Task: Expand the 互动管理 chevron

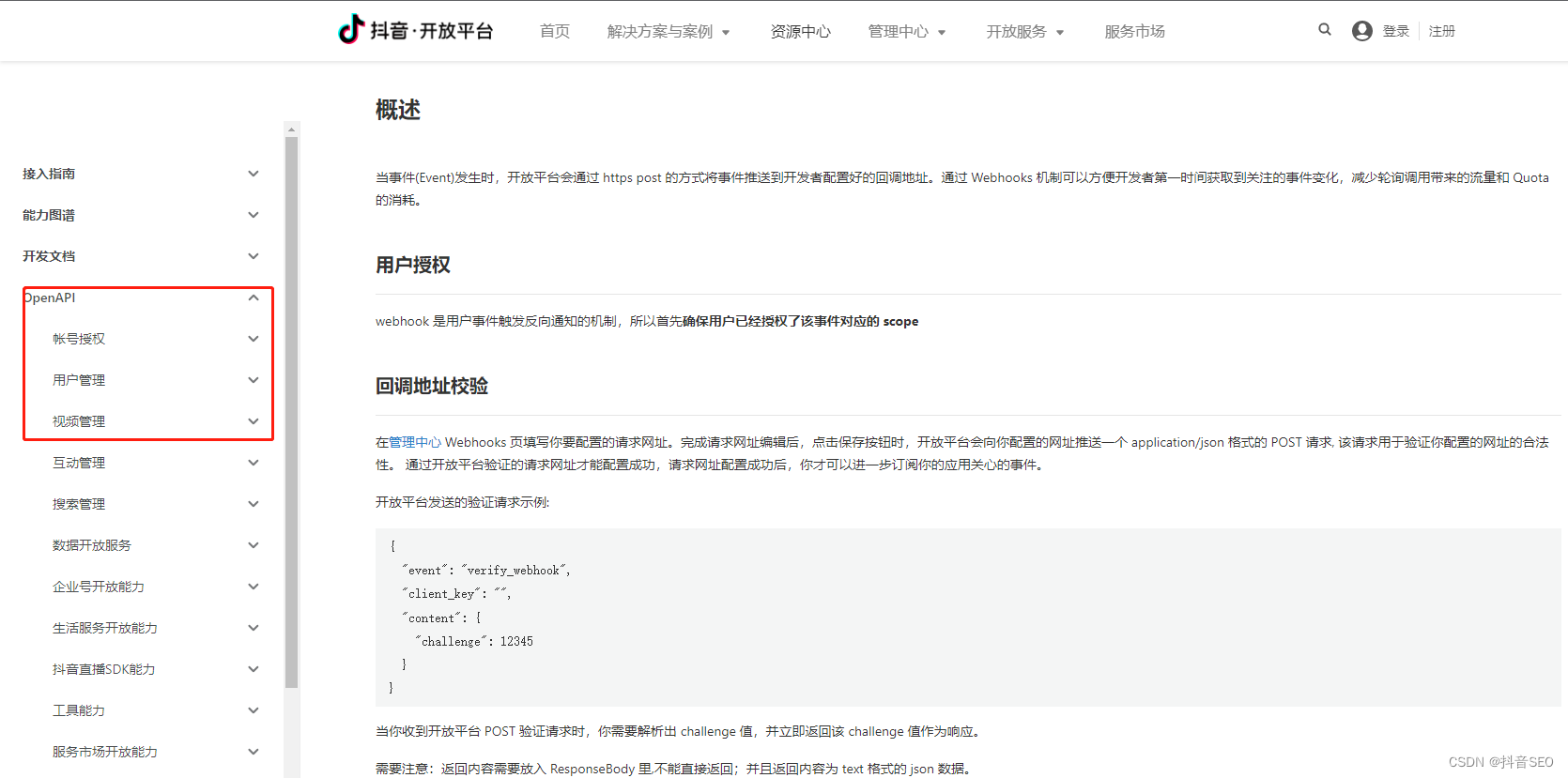Action: [x=254, y=463]
